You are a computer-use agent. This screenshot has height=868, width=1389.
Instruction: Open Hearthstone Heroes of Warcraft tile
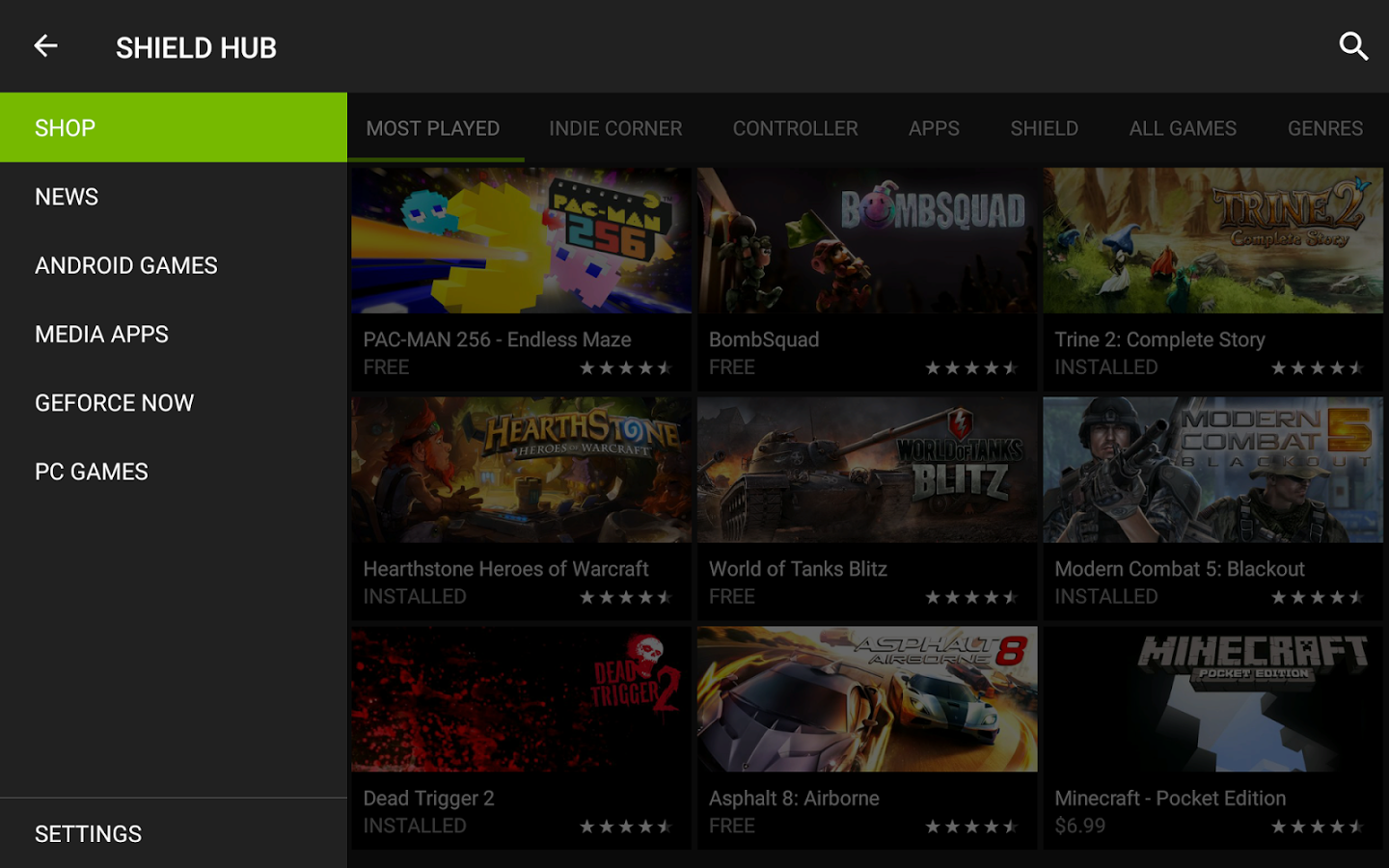point(521,509)
